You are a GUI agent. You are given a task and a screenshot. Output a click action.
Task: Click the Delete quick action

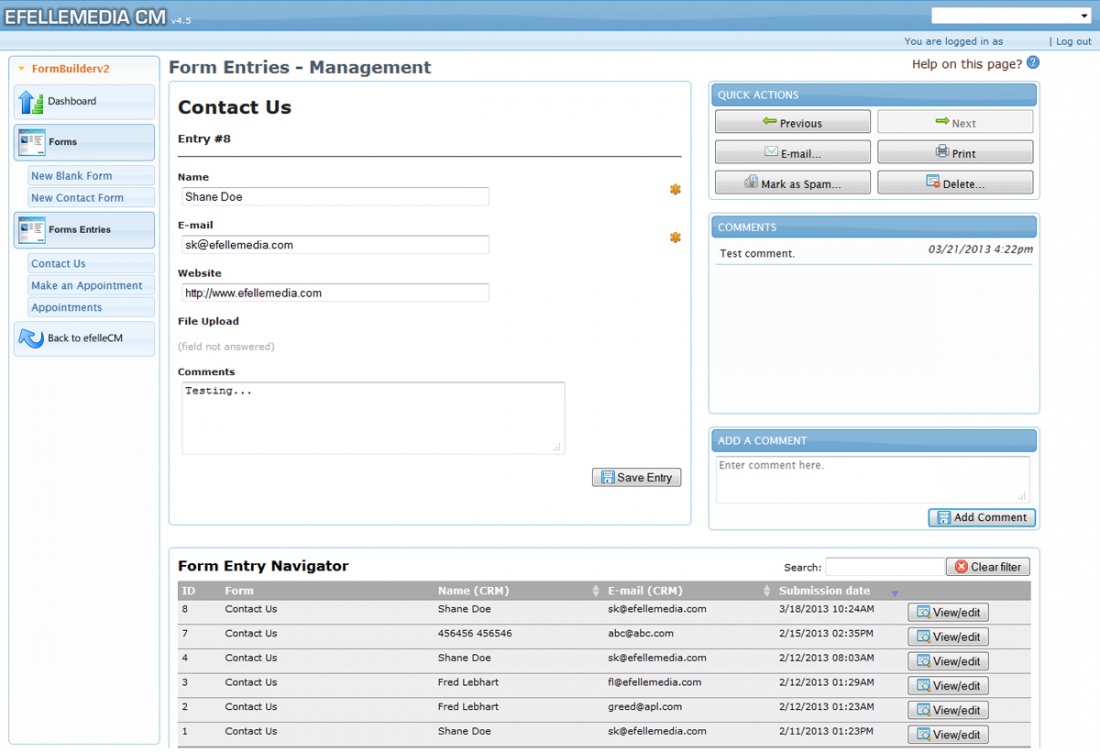pos(955,182)
